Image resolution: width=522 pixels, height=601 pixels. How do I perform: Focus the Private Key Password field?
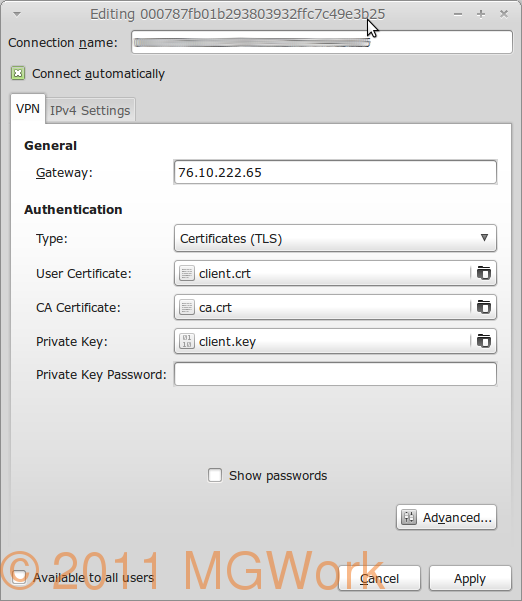(x=335, y=374)
